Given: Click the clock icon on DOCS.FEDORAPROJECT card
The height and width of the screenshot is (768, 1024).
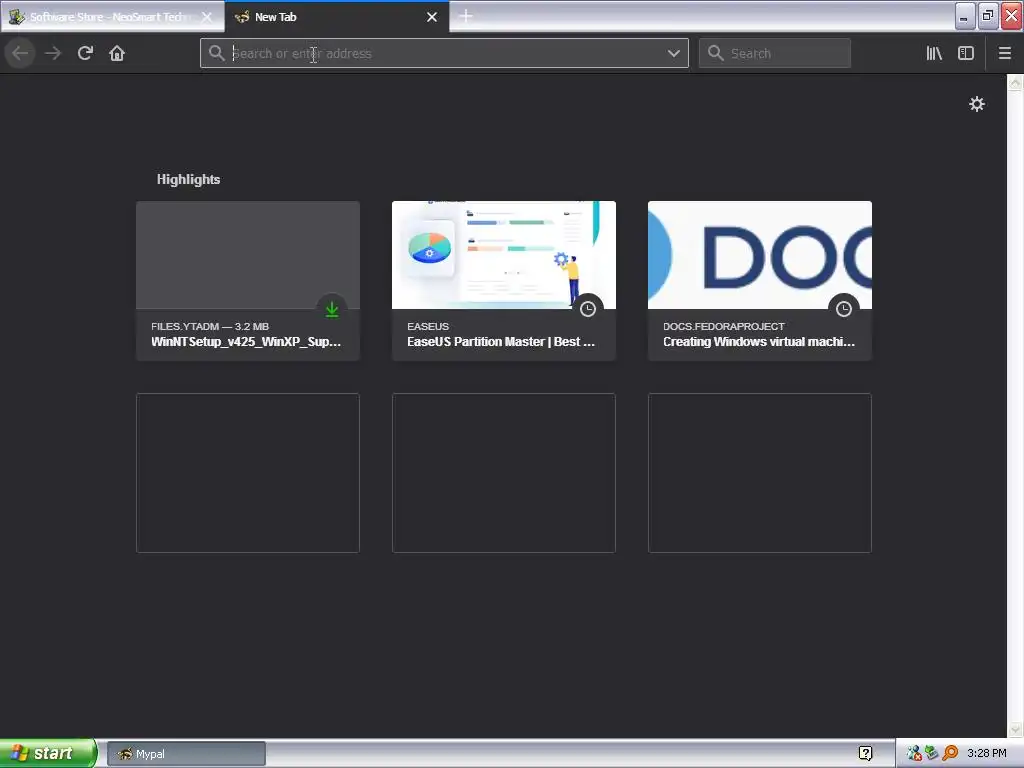Looking at the screenshot, I should tap(844, 309).
